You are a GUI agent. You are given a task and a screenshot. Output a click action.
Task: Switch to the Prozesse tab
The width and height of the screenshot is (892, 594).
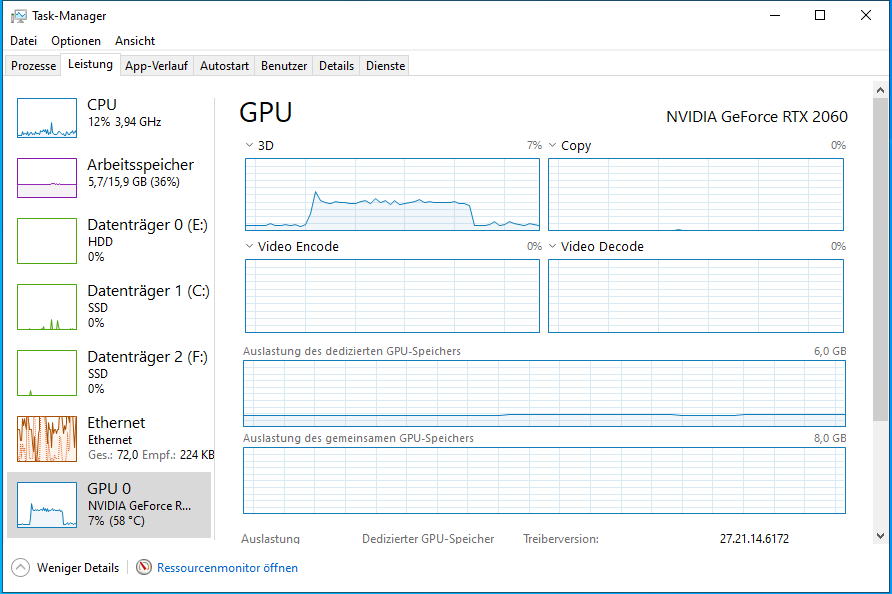pos(33,66)
